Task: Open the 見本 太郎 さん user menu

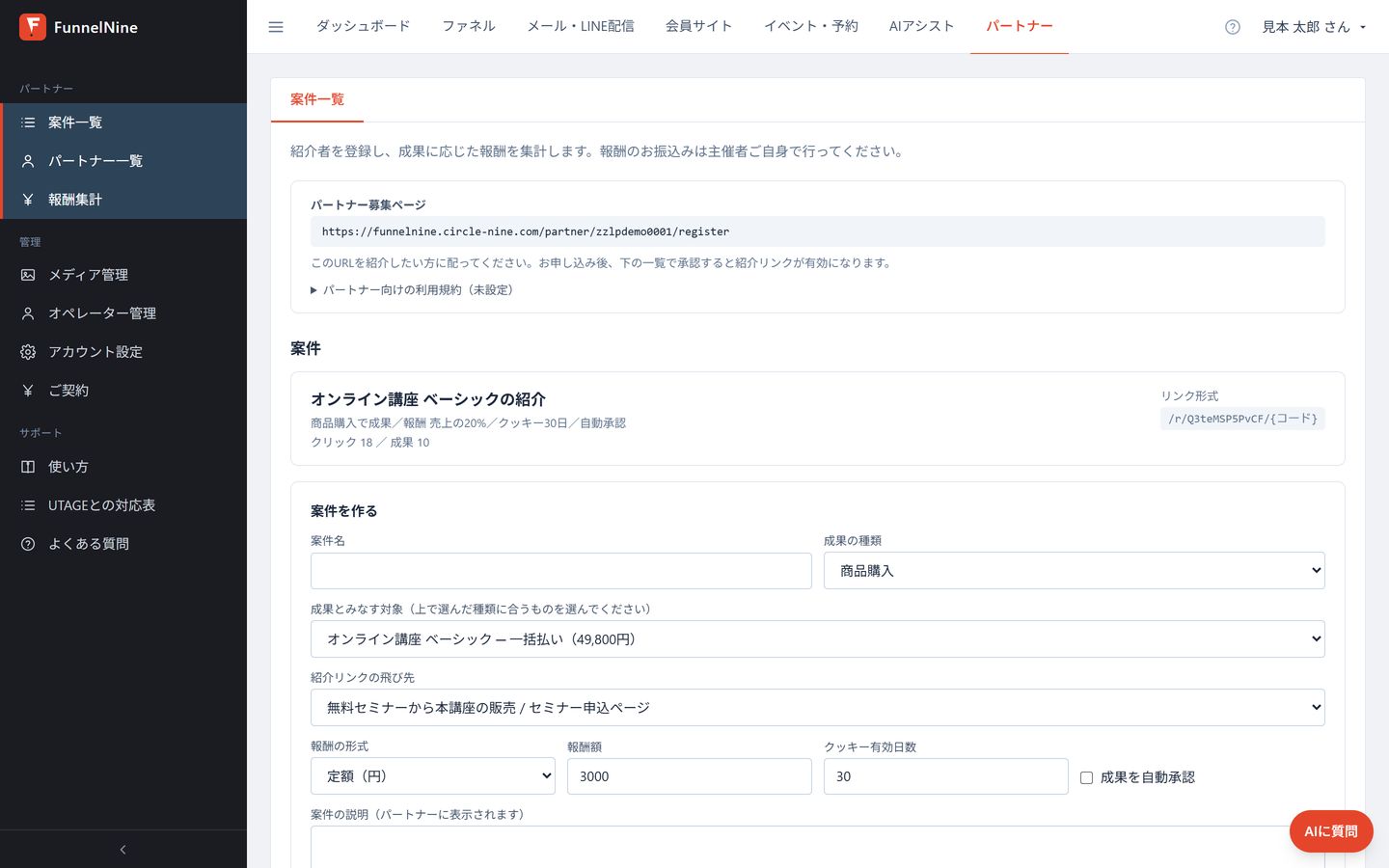Action: tap(1314, 27)
